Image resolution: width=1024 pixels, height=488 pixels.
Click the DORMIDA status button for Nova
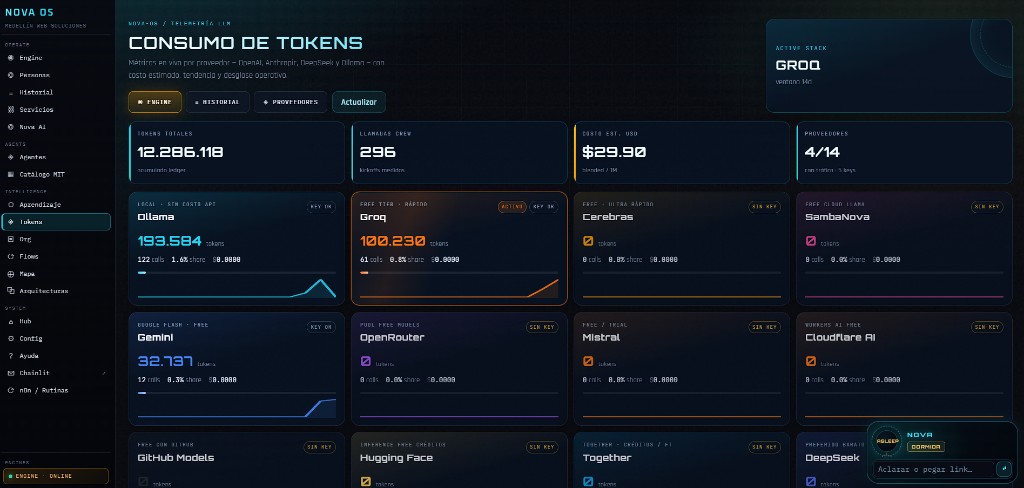pos(925,447)
